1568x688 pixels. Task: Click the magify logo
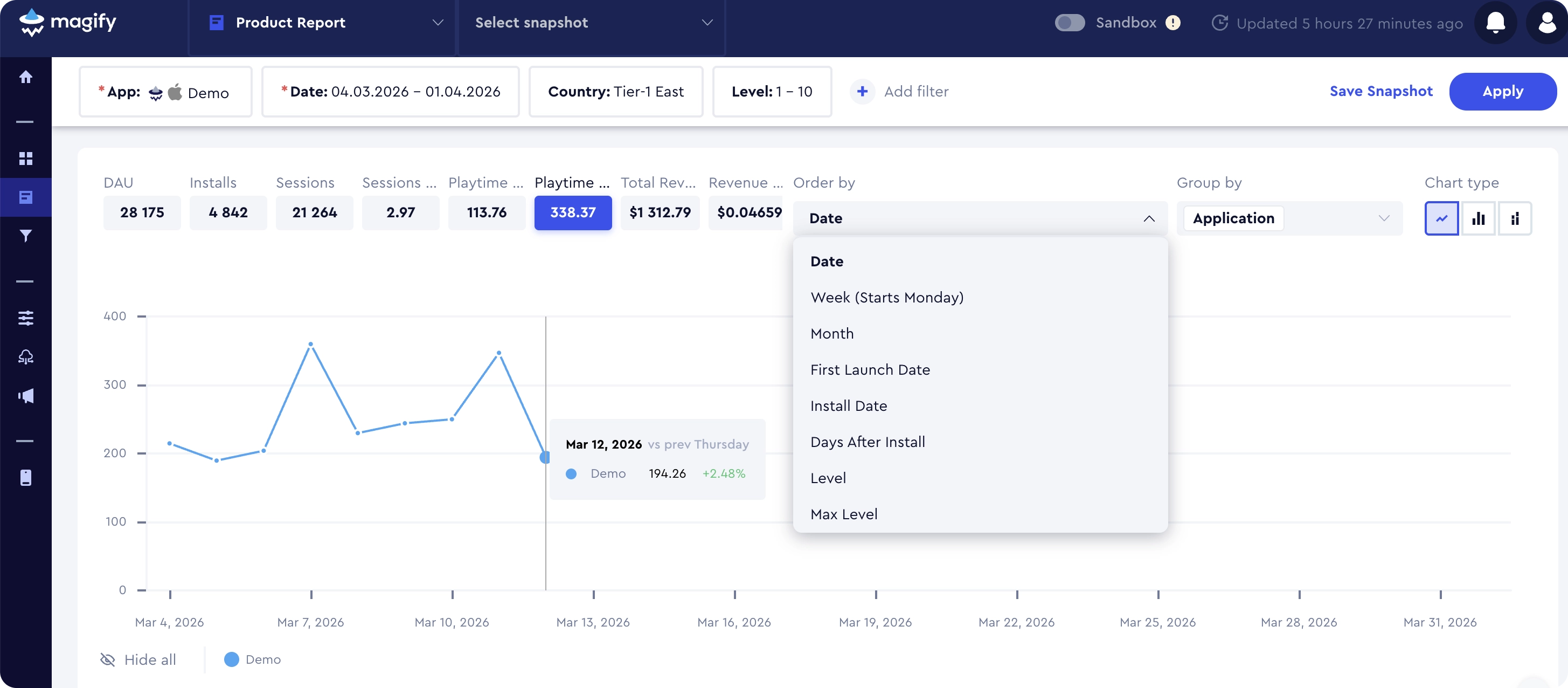click(67, 23)
